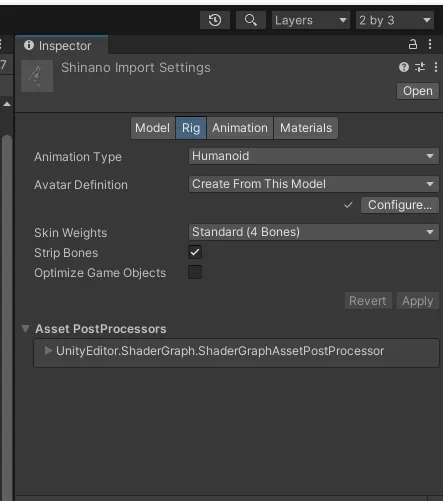The image size is (443, 501).
Task: Click the model asset thumbnail
Action: click(x=37, y=76)
